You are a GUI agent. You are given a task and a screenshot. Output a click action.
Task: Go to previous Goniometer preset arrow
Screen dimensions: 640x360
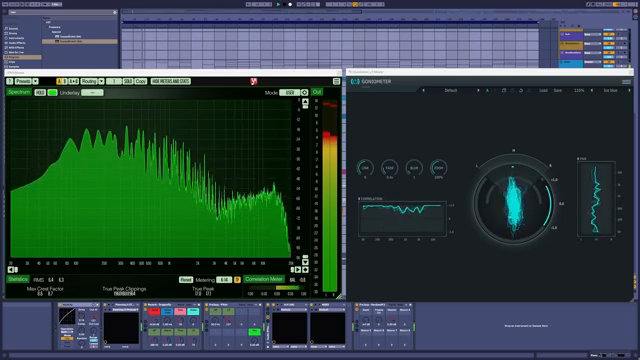[423, 90]
